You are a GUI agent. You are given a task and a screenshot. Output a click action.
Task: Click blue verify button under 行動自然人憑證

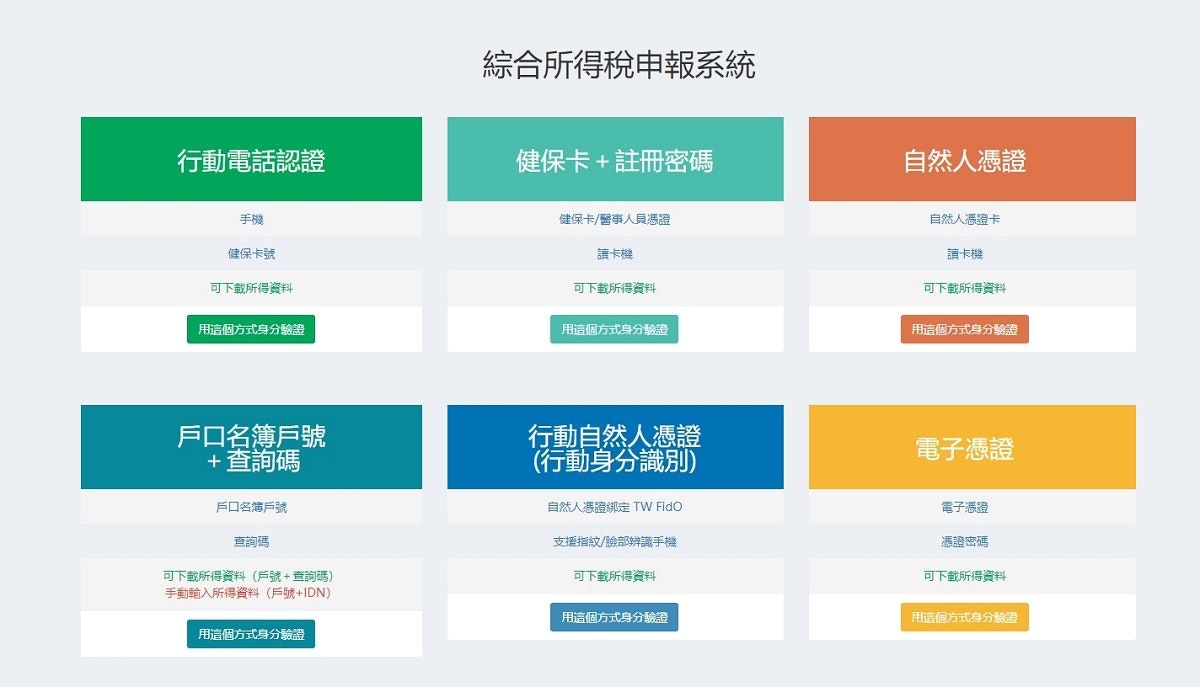(614, 617)
